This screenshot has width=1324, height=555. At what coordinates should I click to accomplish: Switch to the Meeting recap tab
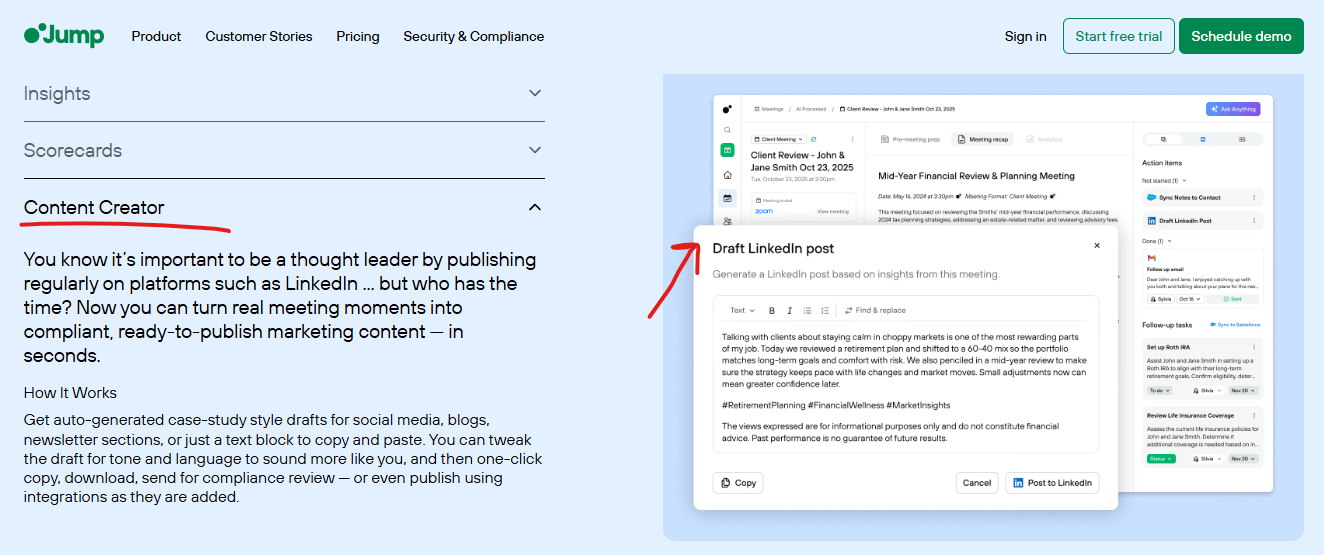click(983, 140)
